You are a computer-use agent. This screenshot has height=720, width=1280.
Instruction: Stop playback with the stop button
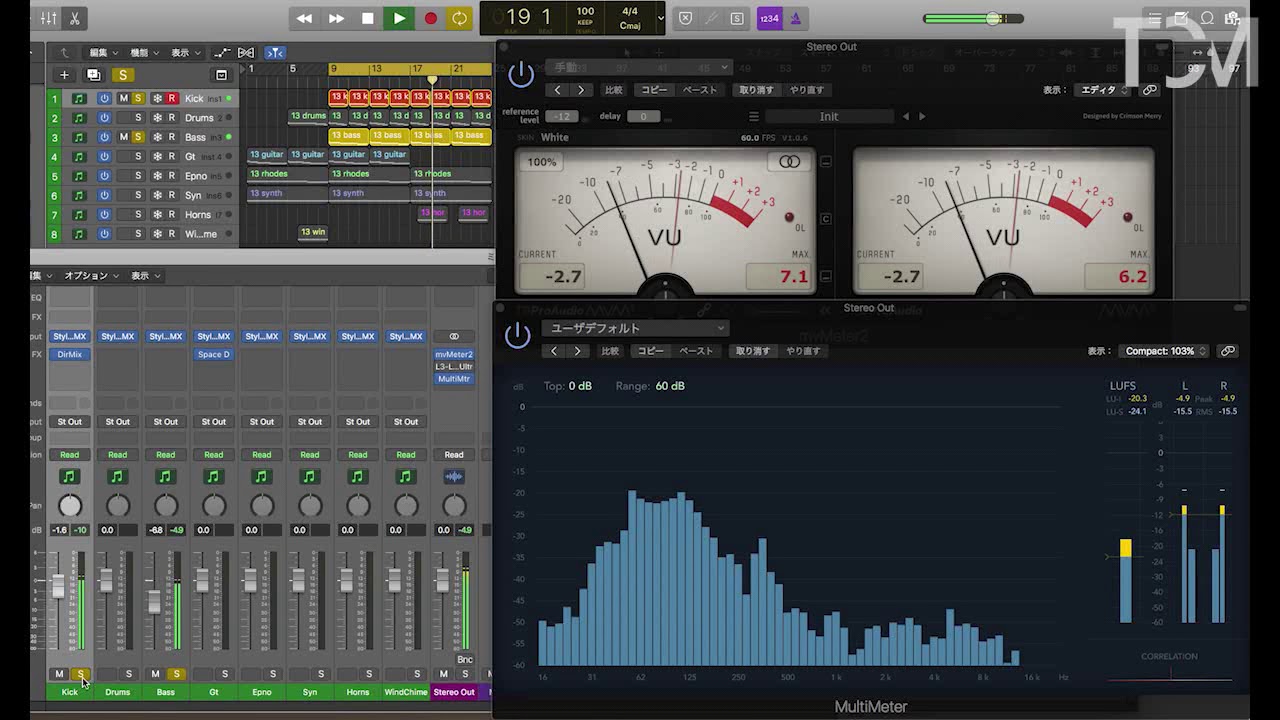[367, 18]
